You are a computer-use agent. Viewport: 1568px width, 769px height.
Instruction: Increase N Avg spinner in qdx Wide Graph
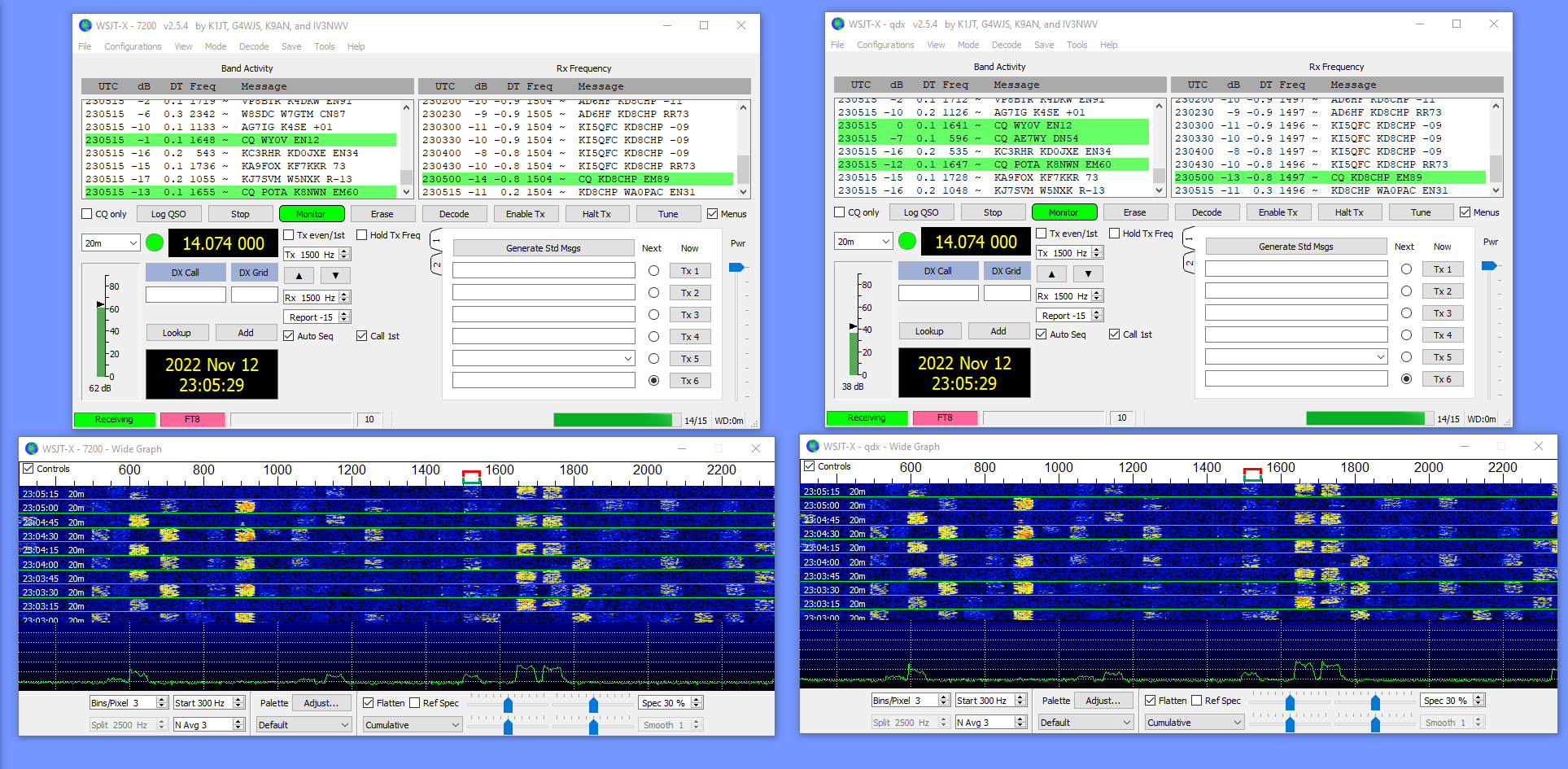tap(1020, 719)
